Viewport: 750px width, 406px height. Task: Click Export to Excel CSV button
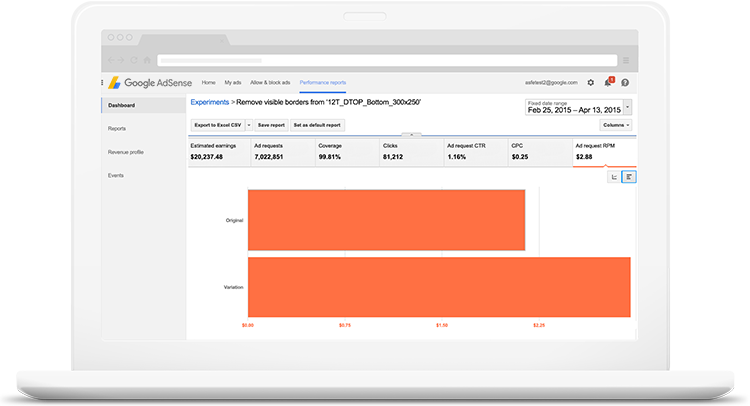pyautogui.click(x=218, y=125)
